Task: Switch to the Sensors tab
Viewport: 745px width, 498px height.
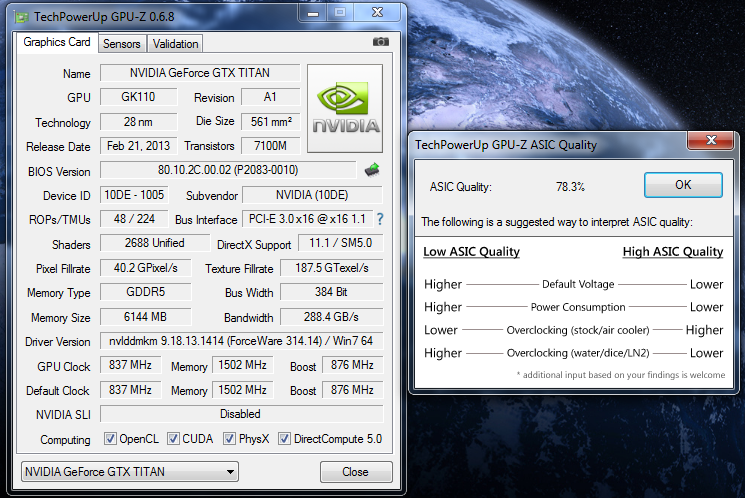Action: 122,44
